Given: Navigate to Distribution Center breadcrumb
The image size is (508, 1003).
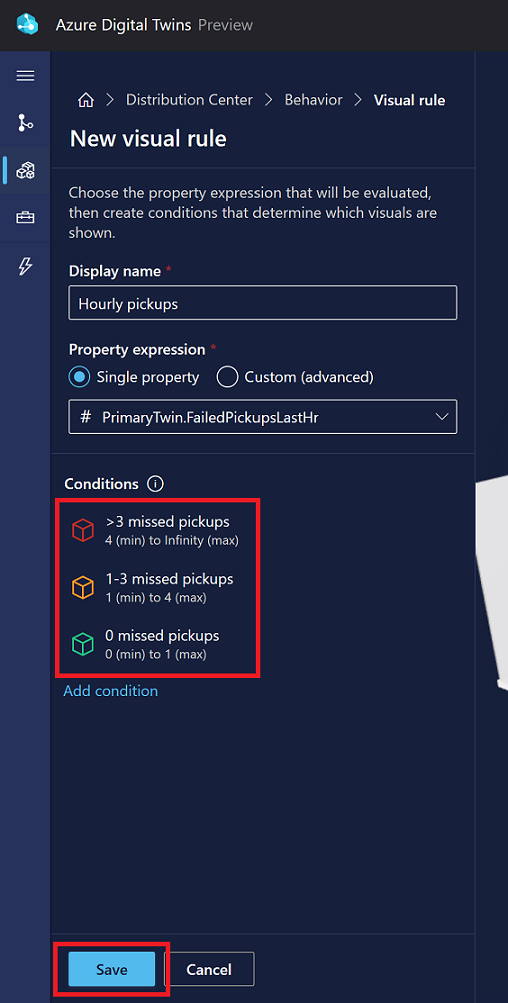Looking at the screenshot, I should [x=189, y=100].
